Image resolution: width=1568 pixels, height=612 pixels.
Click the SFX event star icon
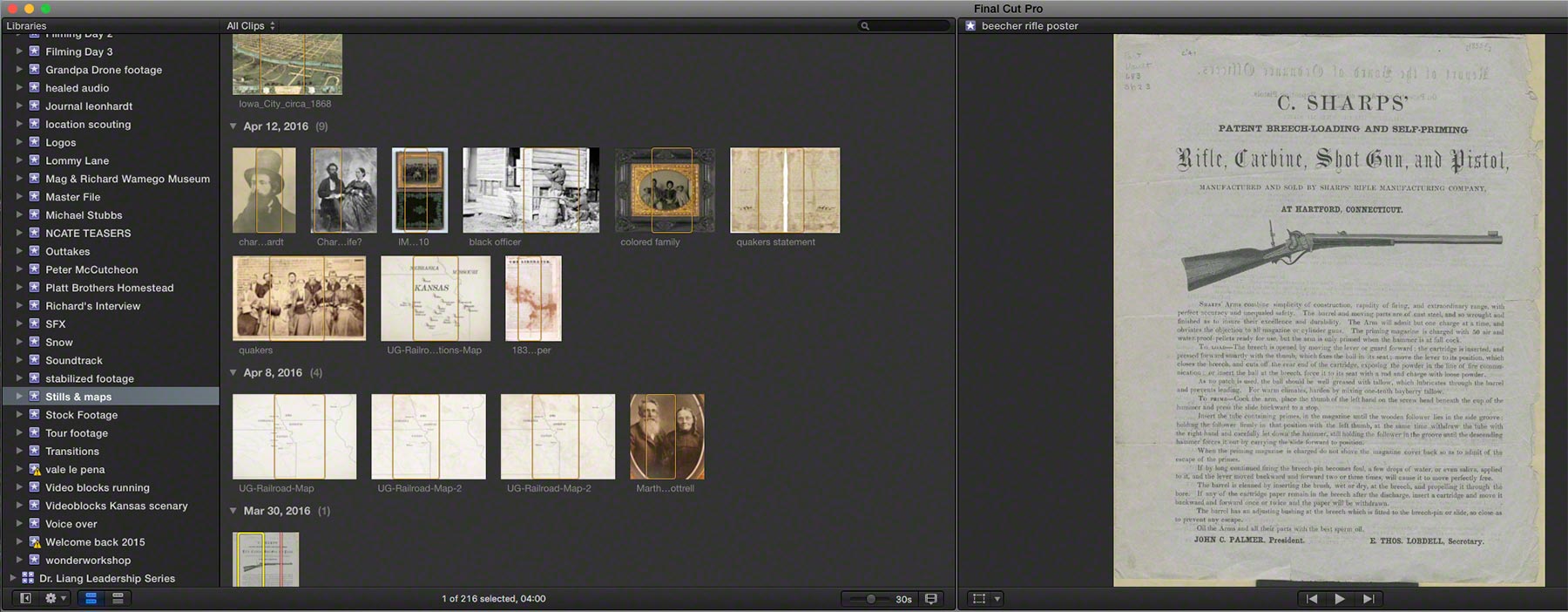34,323
